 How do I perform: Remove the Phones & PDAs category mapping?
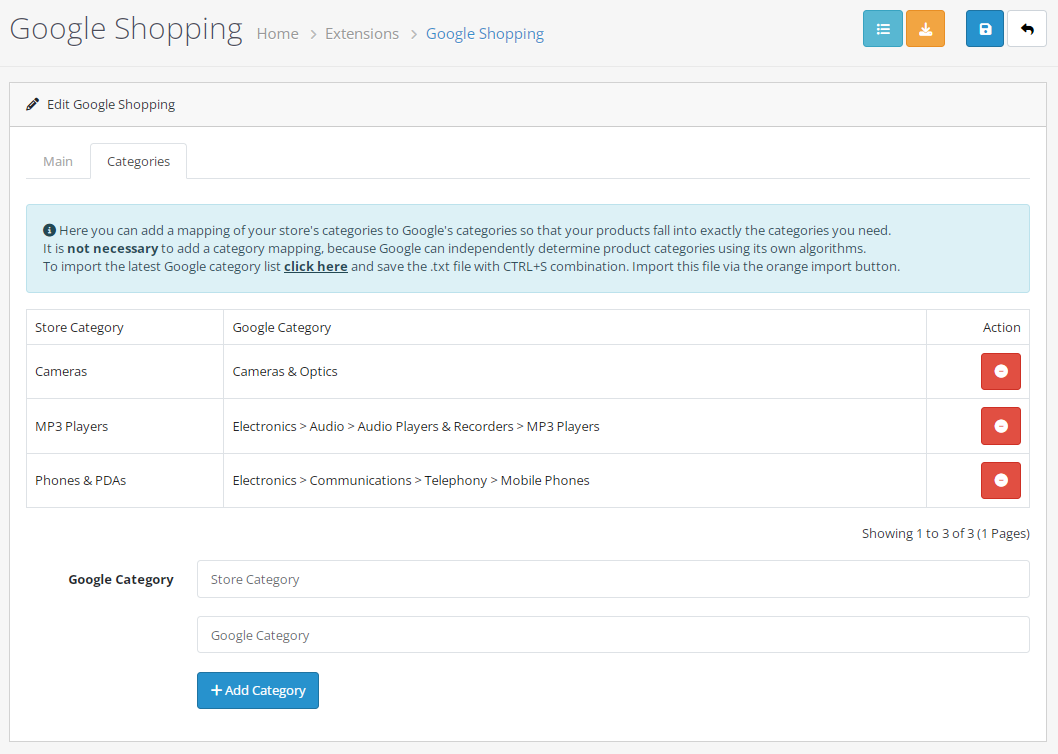[1001, 480]
